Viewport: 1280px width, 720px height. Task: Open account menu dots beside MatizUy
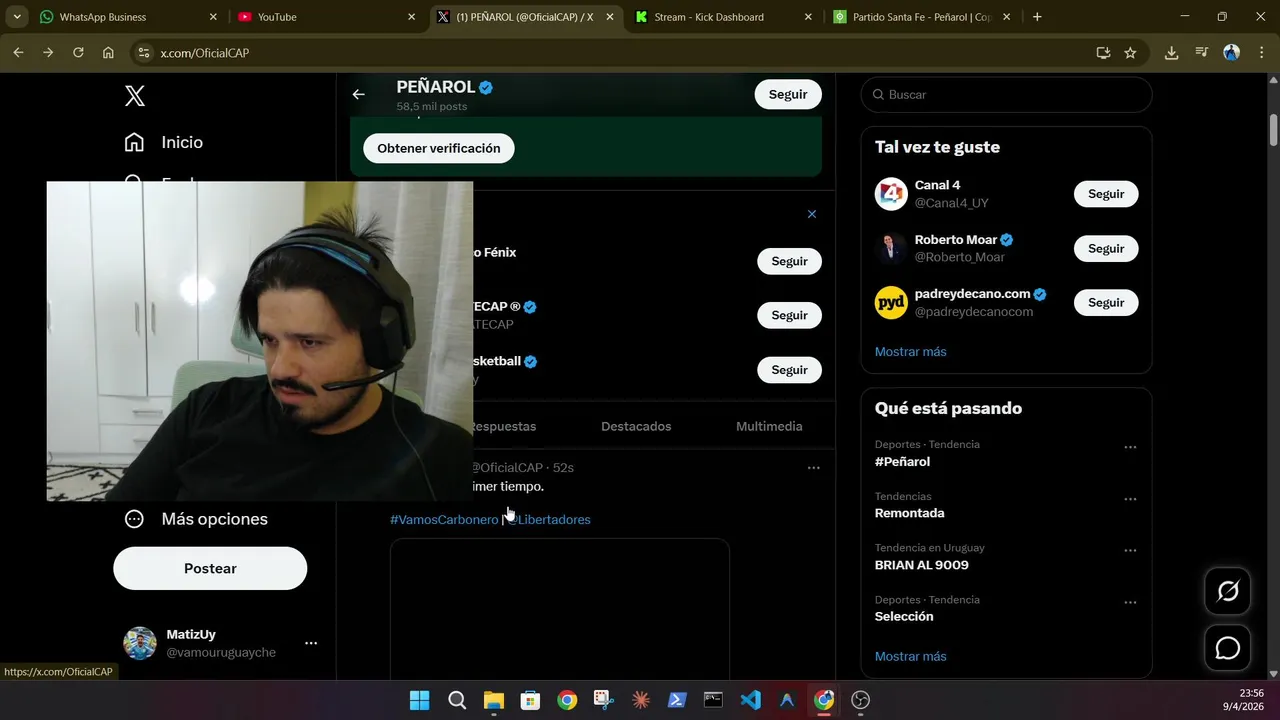pos(311,643)
